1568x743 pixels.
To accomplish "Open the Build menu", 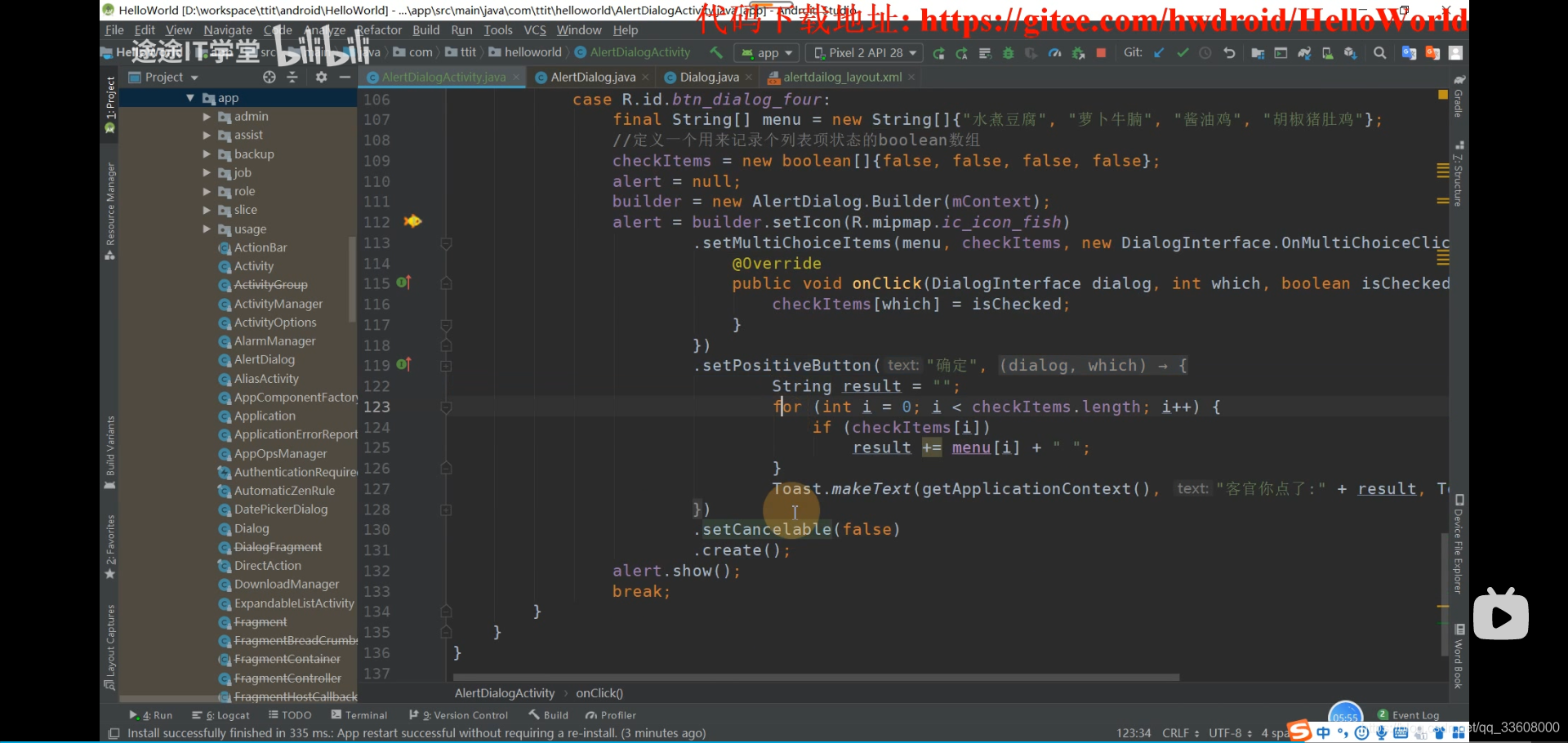I will [426, 30].
